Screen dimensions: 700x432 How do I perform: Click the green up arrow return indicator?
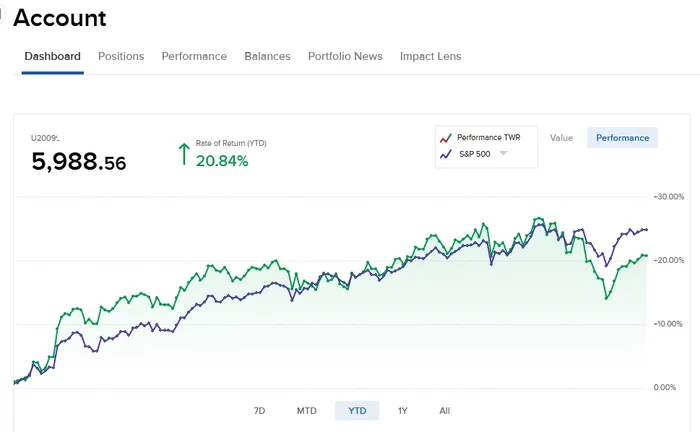[183, 154]
